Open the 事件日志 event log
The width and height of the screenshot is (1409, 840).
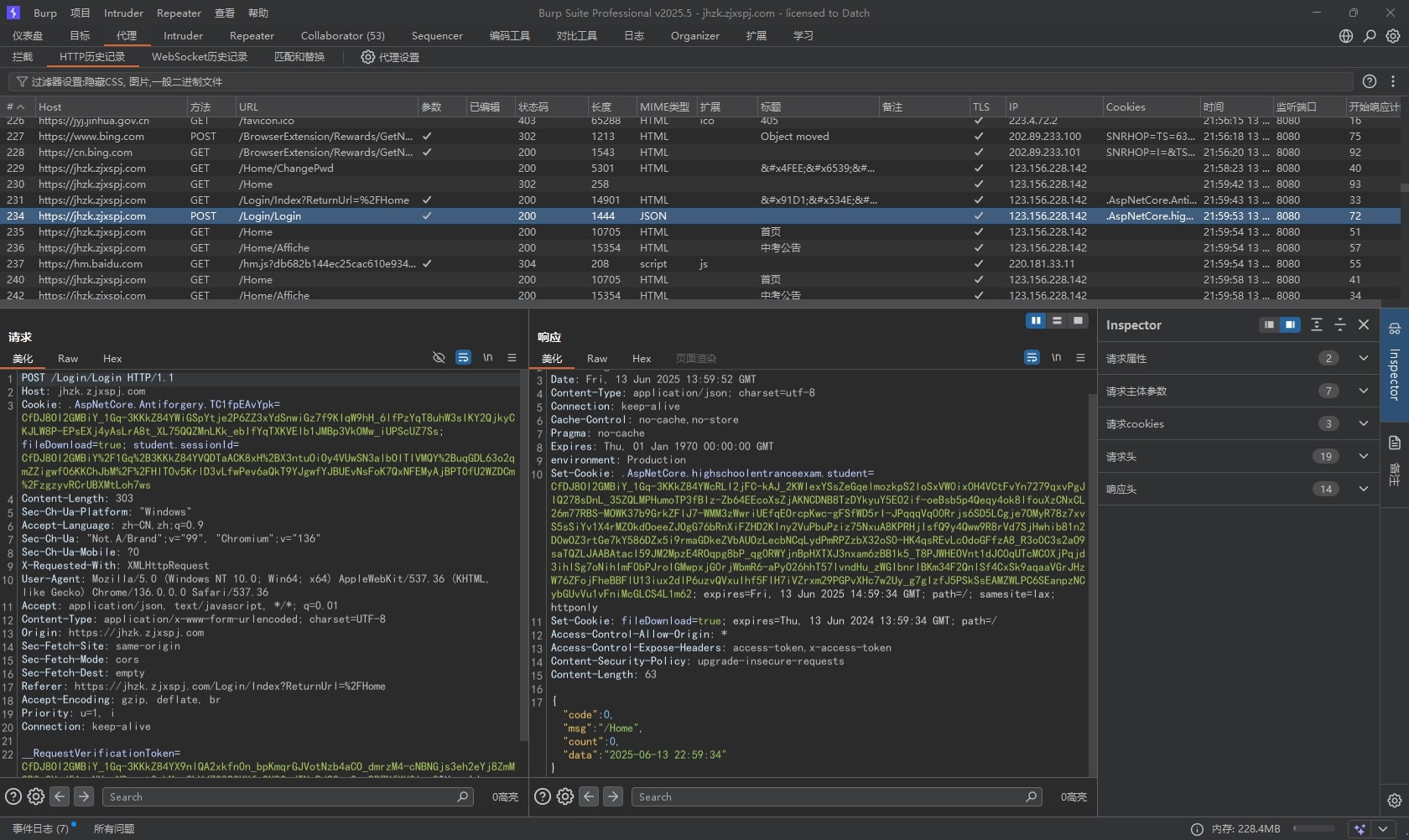point(40,828)
